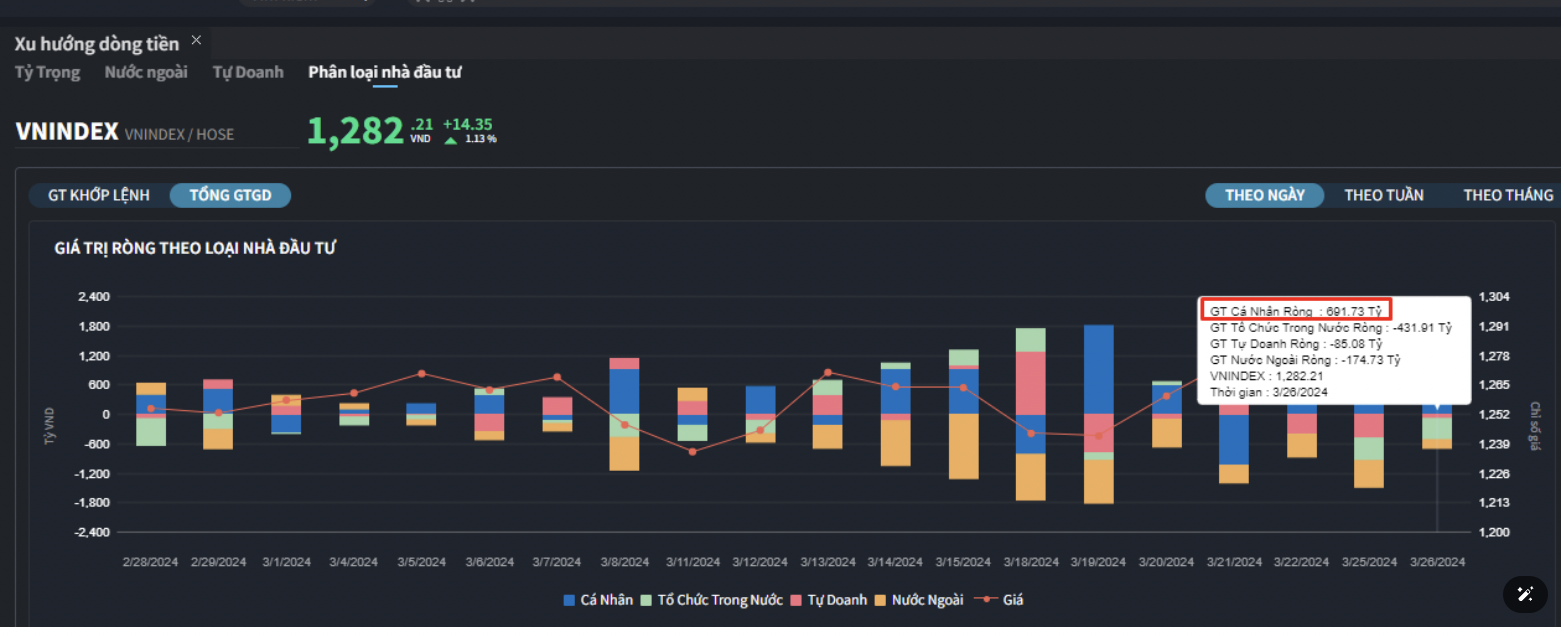This screenshot has height=636, width=1564.
Task: Select the TỔNG GTGD option
Action: coord(230,195)
